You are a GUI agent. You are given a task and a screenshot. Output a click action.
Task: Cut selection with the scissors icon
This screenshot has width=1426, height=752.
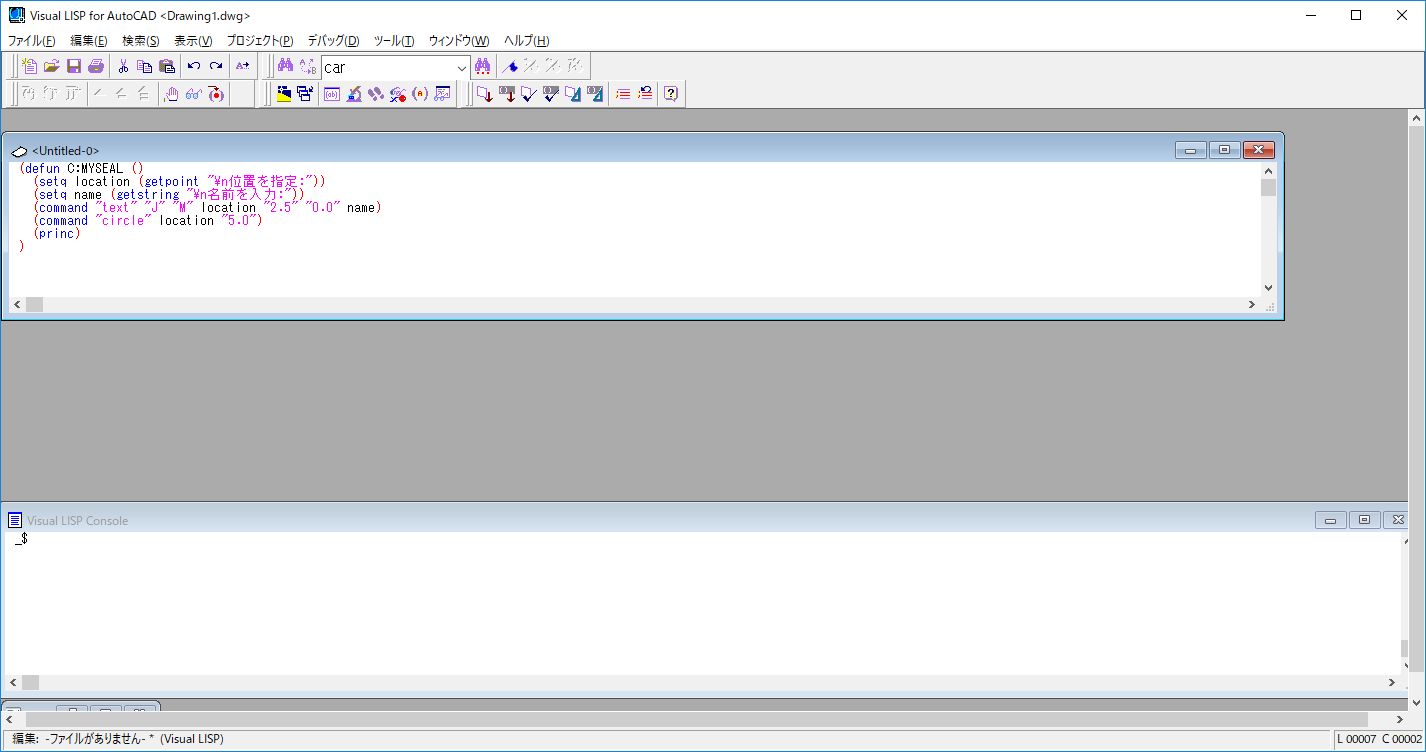[x=123, y=67]
